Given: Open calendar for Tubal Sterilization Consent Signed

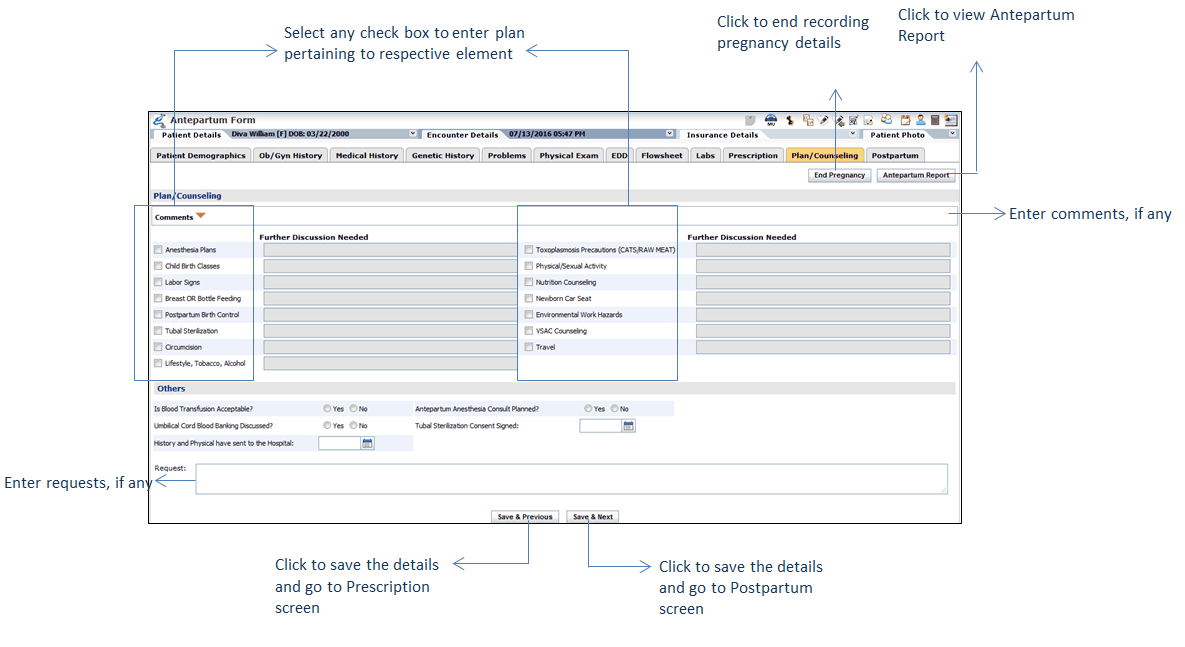Looking at the screenshot, I should pyautogui.click(x=628, y=426).
